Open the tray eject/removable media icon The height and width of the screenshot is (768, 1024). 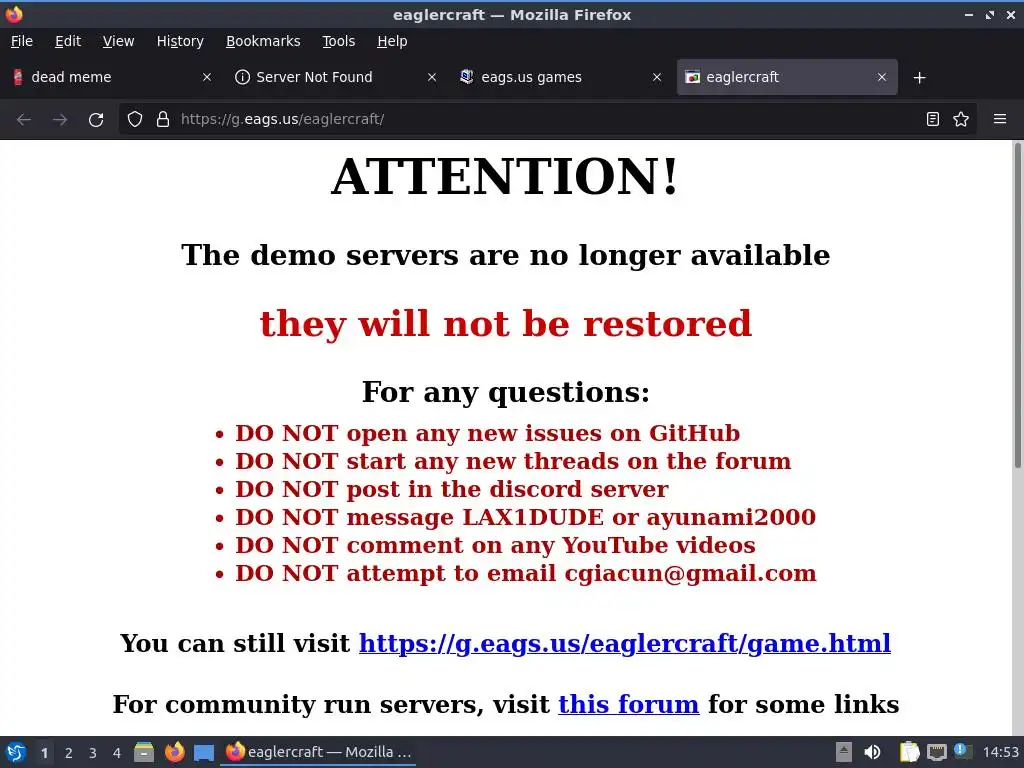click(x=844, y=752)
